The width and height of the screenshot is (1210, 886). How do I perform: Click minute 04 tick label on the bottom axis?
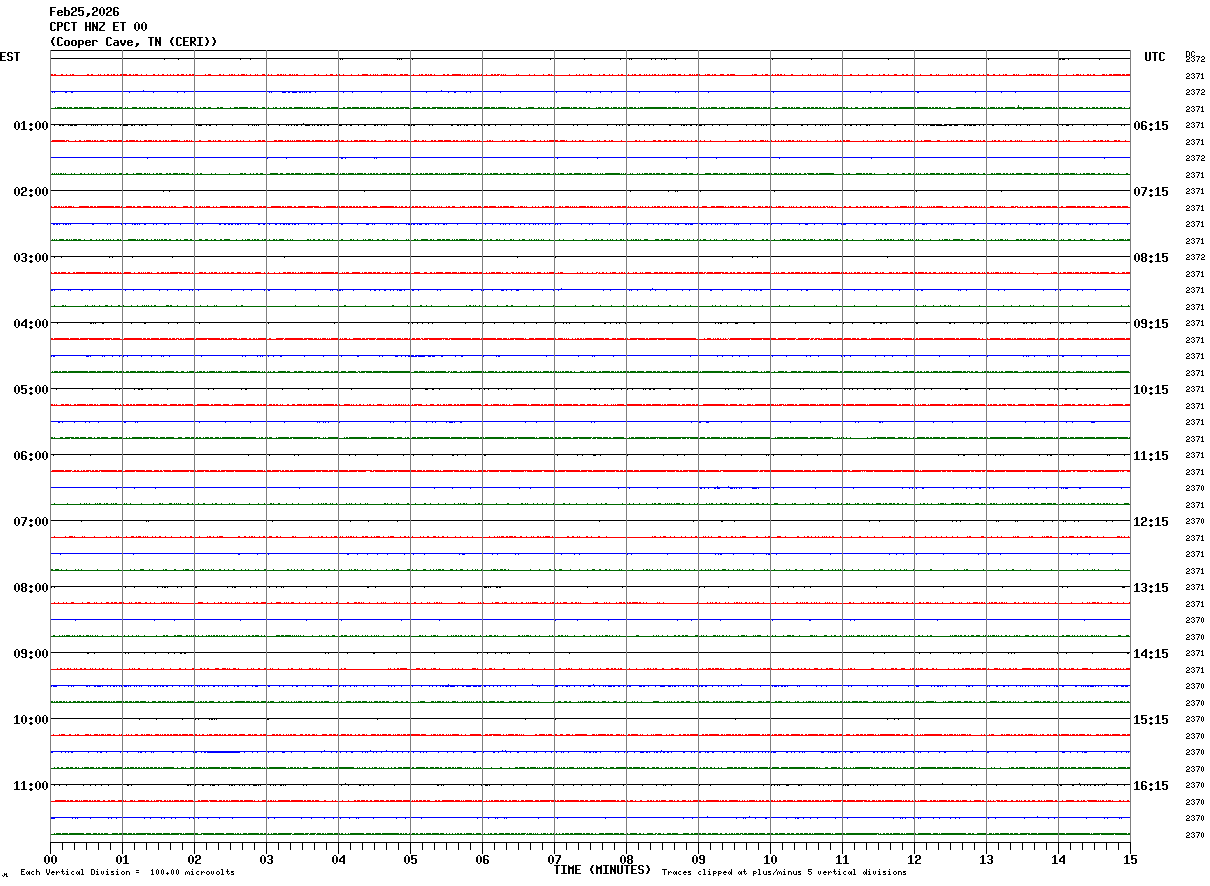[338, 859]
